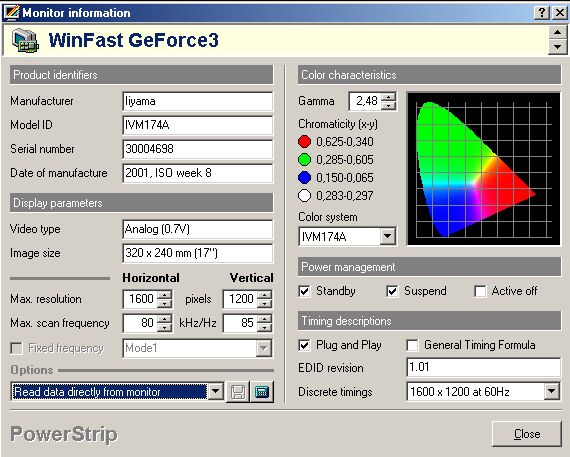This screenshot has width=570, height=457.
Task: Click the Color characteristics section header
Action: point(429,75)
